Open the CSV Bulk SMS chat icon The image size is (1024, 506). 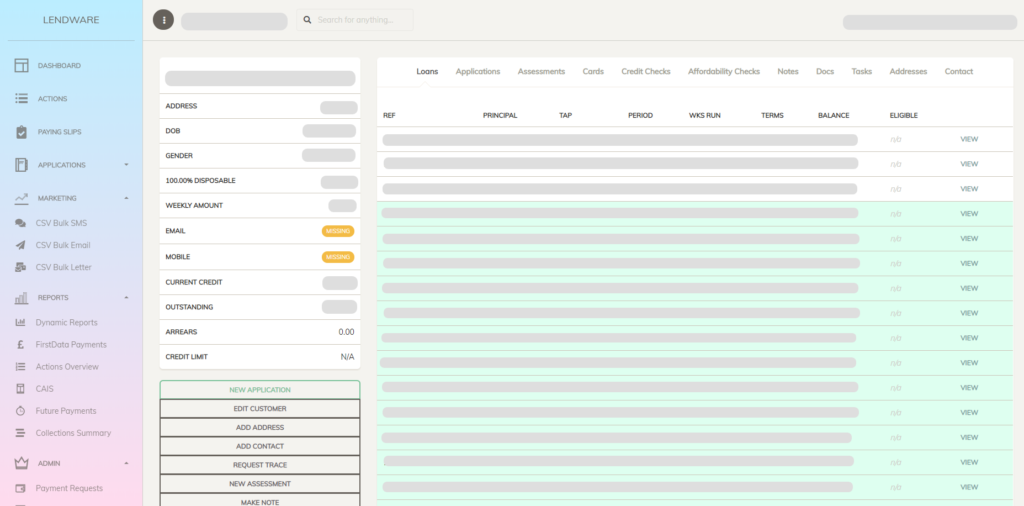(20, 223)
